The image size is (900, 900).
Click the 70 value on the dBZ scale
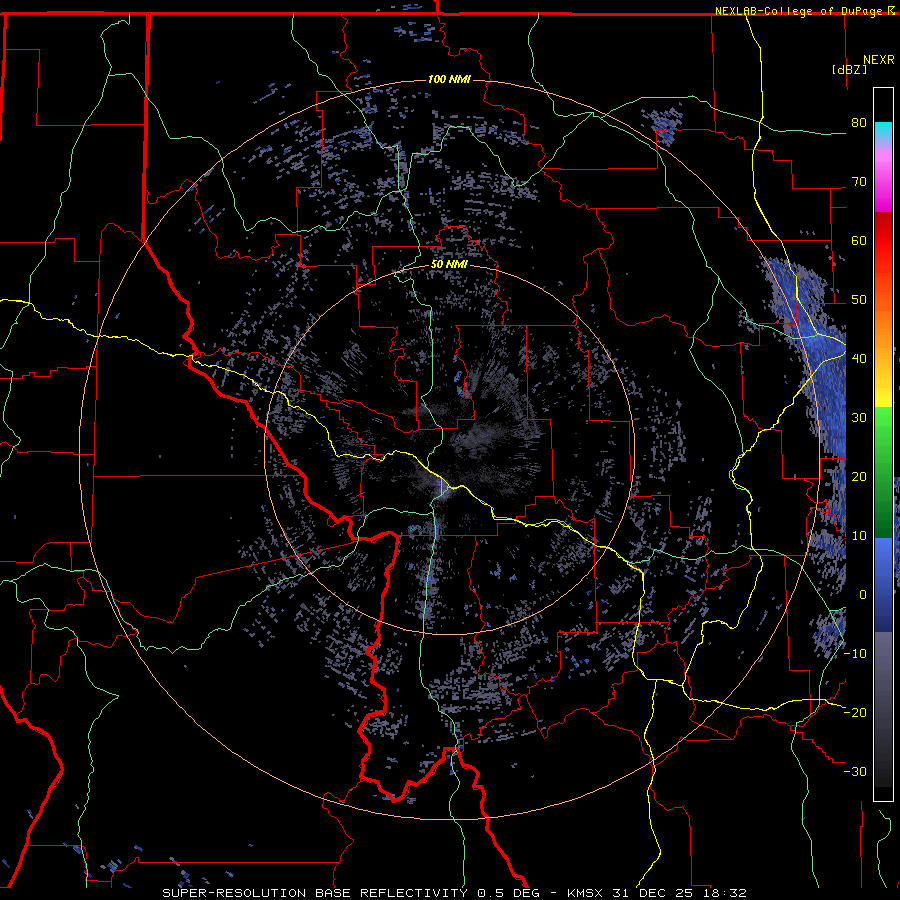pos(859,182)
